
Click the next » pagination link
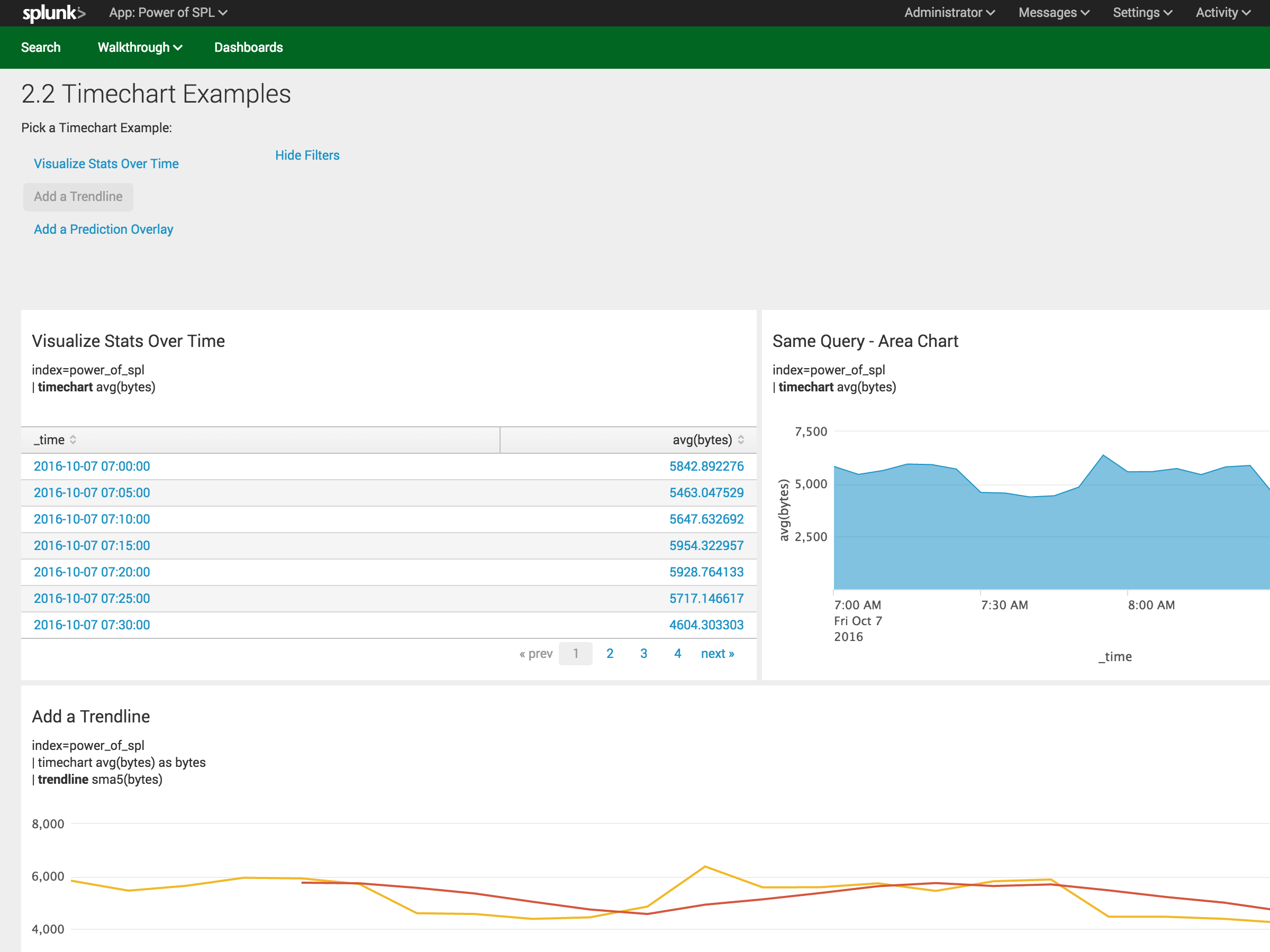click(717, 654)
